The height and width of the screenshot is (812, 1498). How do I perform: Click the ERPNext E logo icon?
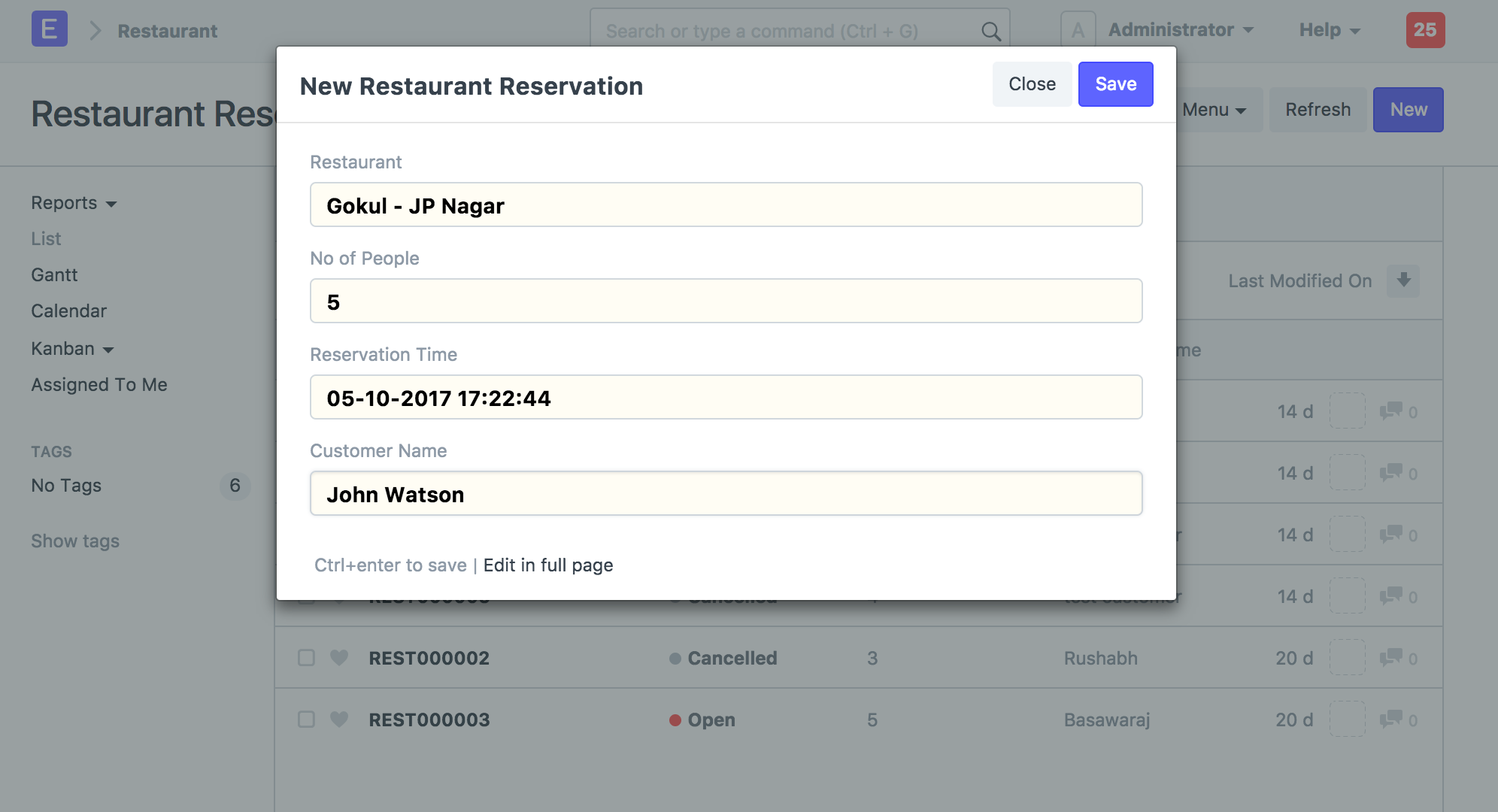pos(49,29)
